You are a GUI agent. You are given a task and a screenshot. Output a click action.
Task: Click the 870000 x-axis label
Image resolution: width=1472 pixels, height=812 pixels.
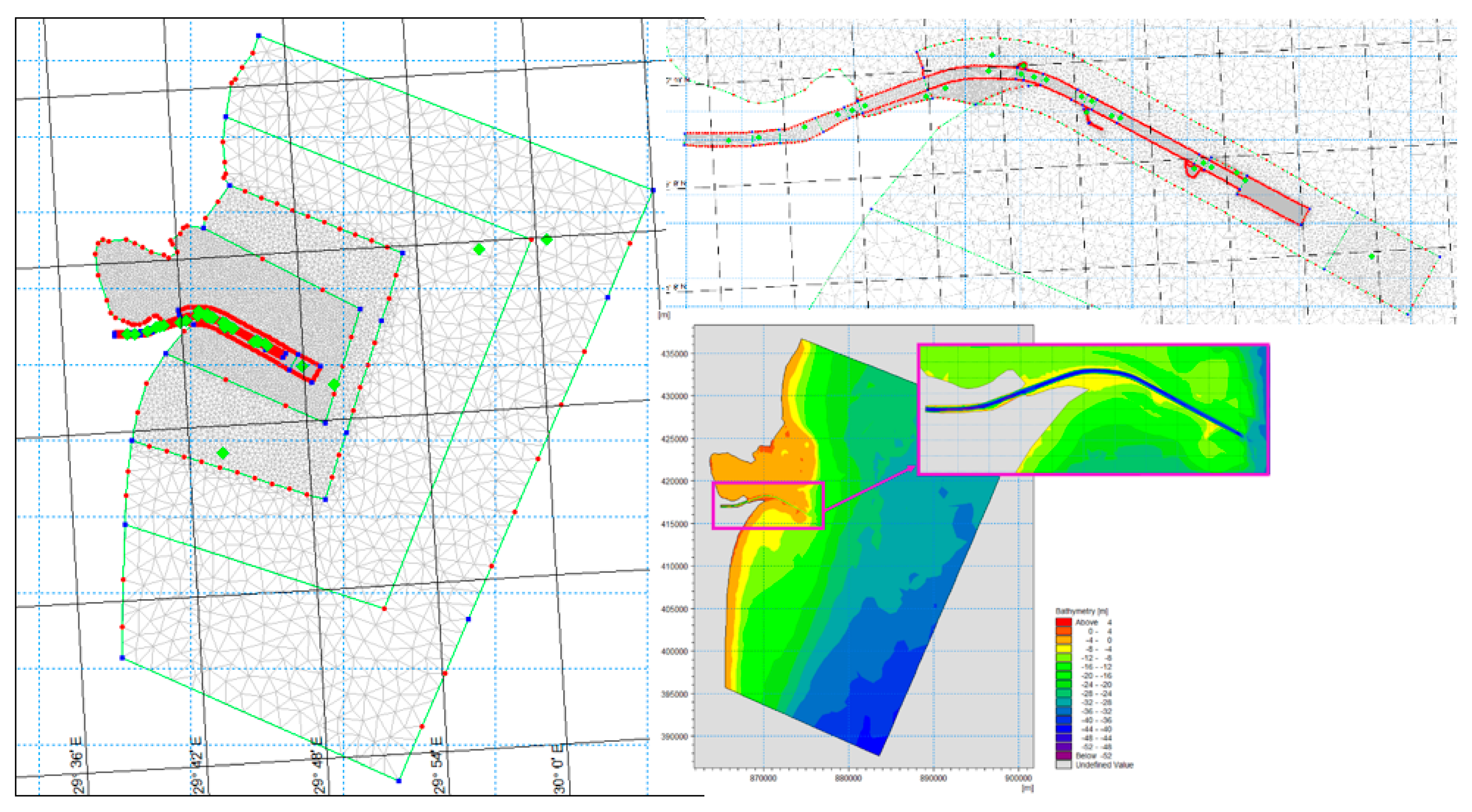click(763, 778)
